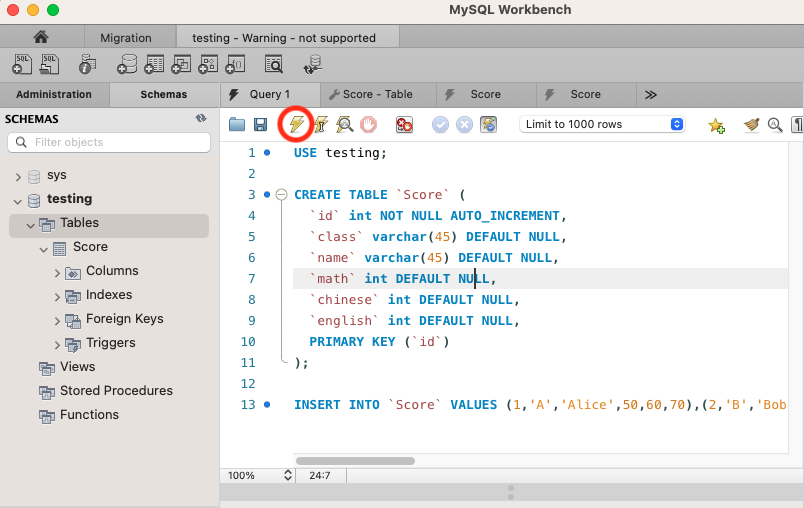Select Functions in the schema tree
Viewport: 804px width, 508px height.
click(x=89, y=415)
